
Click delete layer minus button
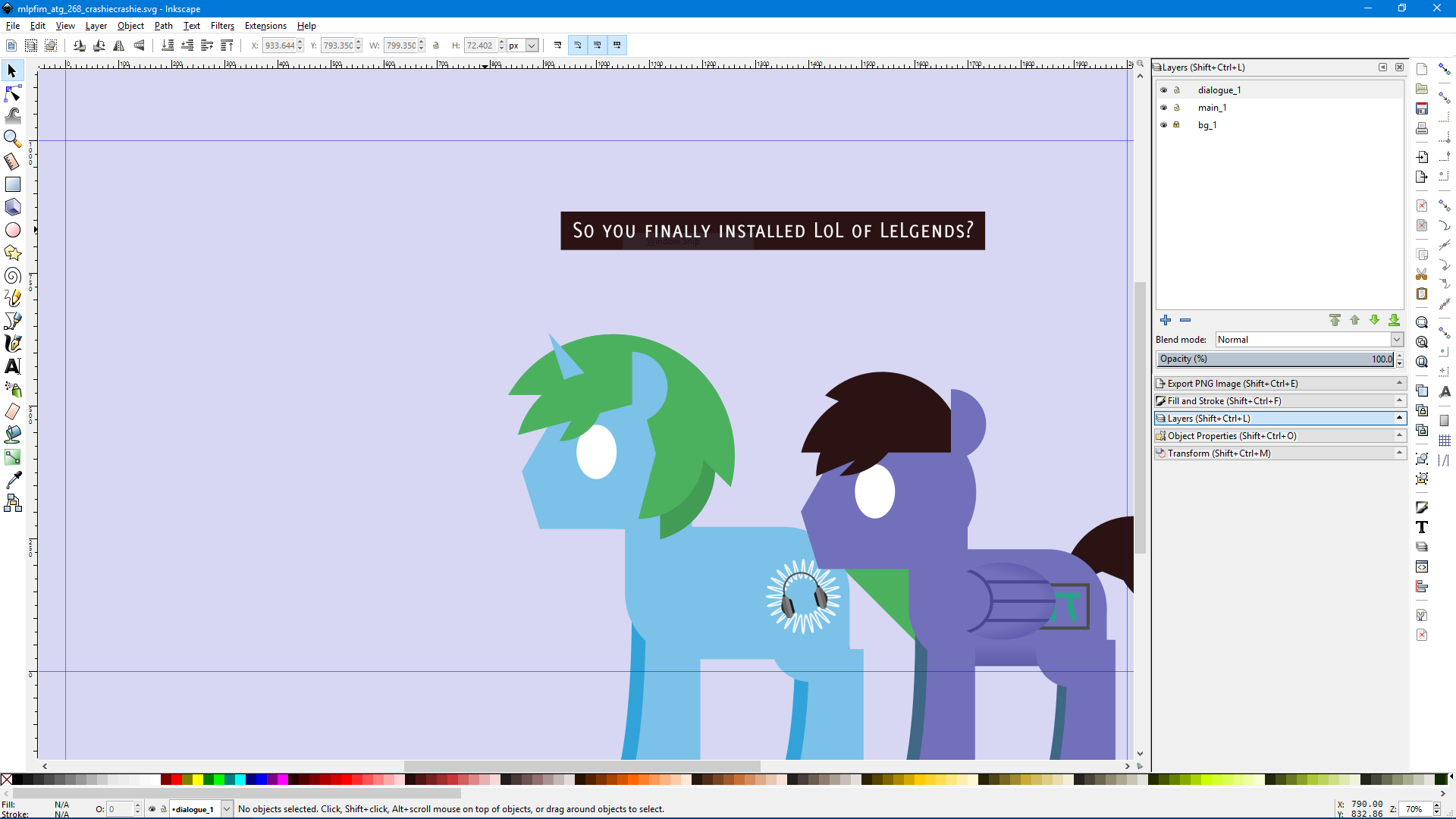[1185, 320]
